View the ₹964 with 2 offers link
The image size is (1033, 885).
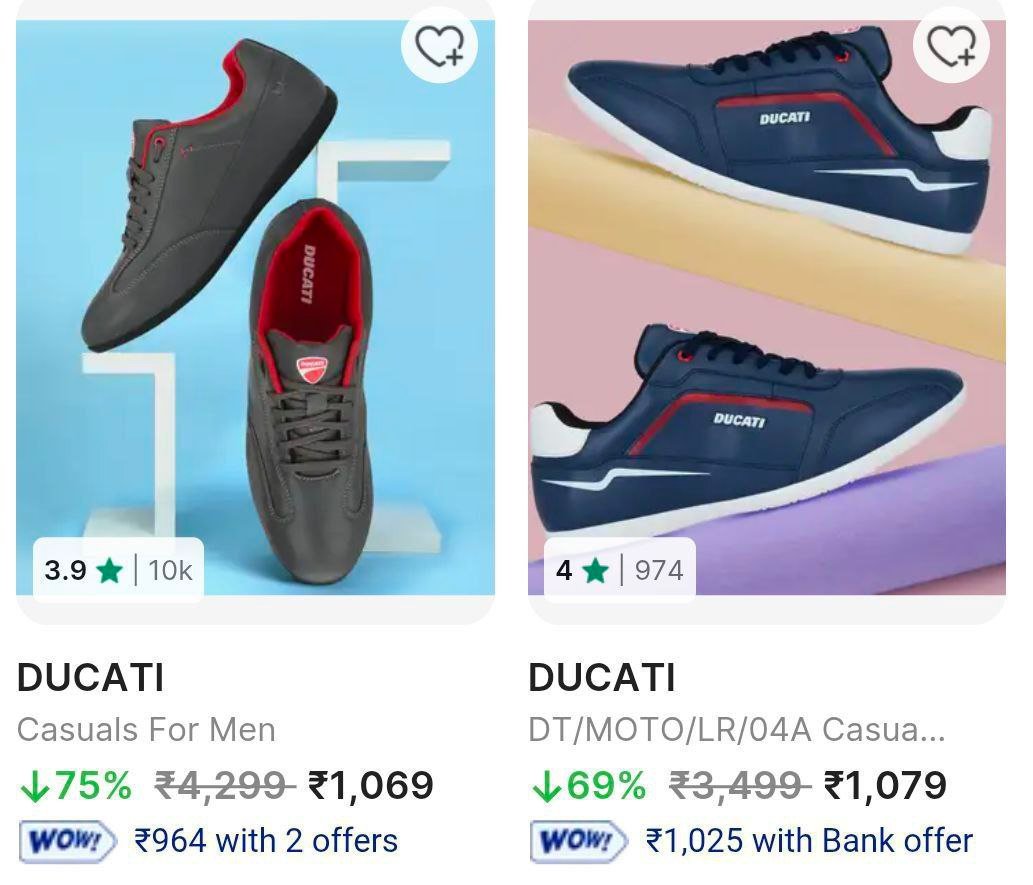(266, 841)
